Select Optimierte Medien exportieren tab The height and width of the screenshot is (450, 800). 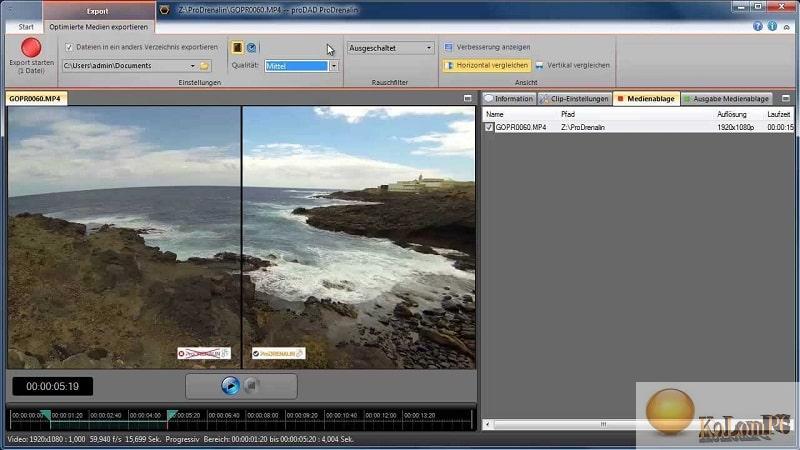pos(98,27)
